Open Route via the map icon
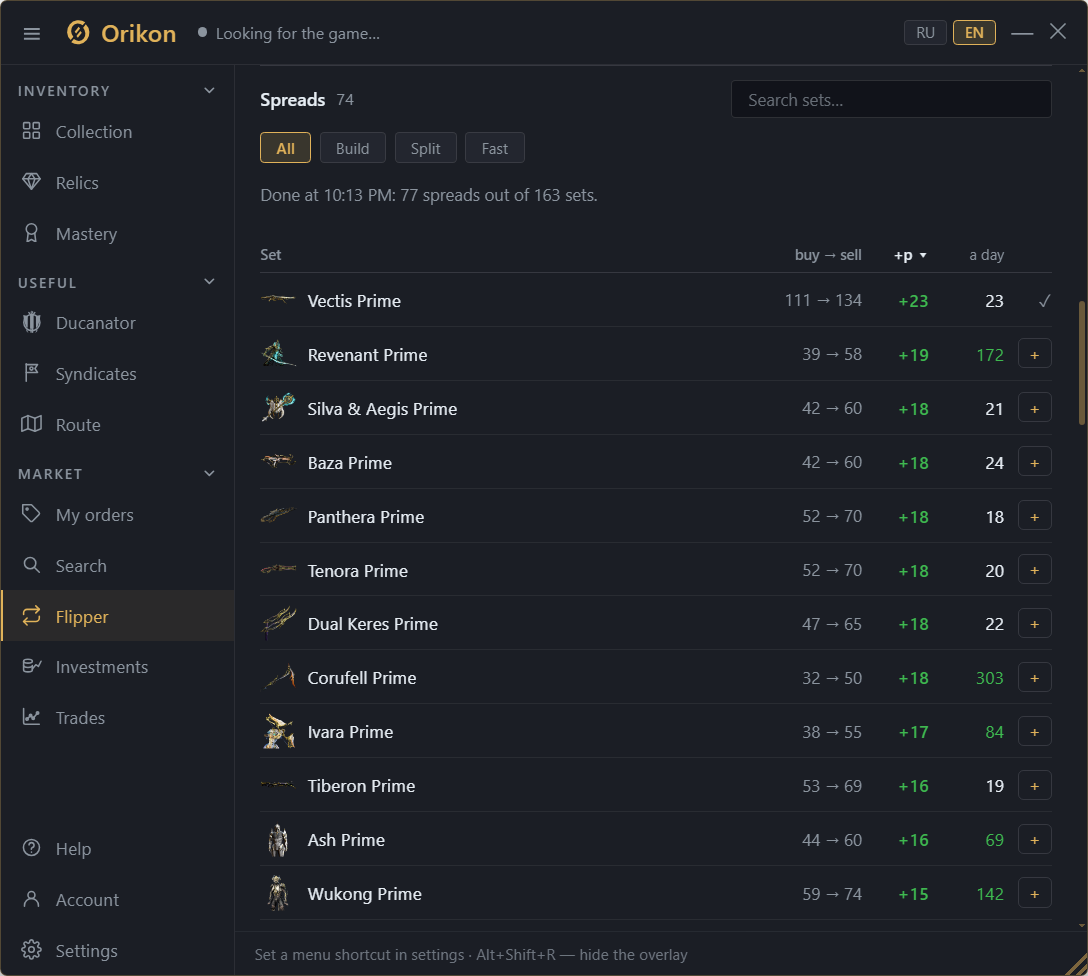This screenshot has width=1088, height=976. (x=31, y=424)
